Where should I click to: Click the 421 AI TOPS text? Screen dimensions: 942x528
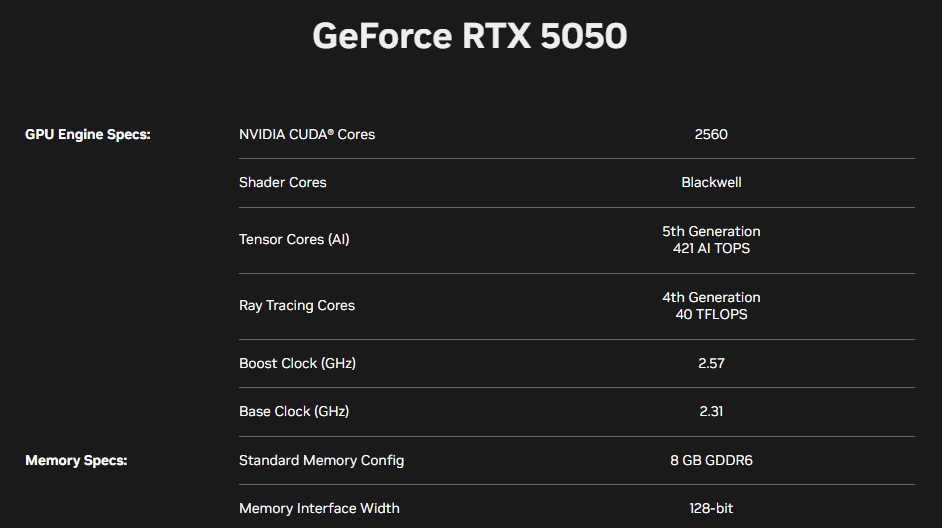(711, 248)
